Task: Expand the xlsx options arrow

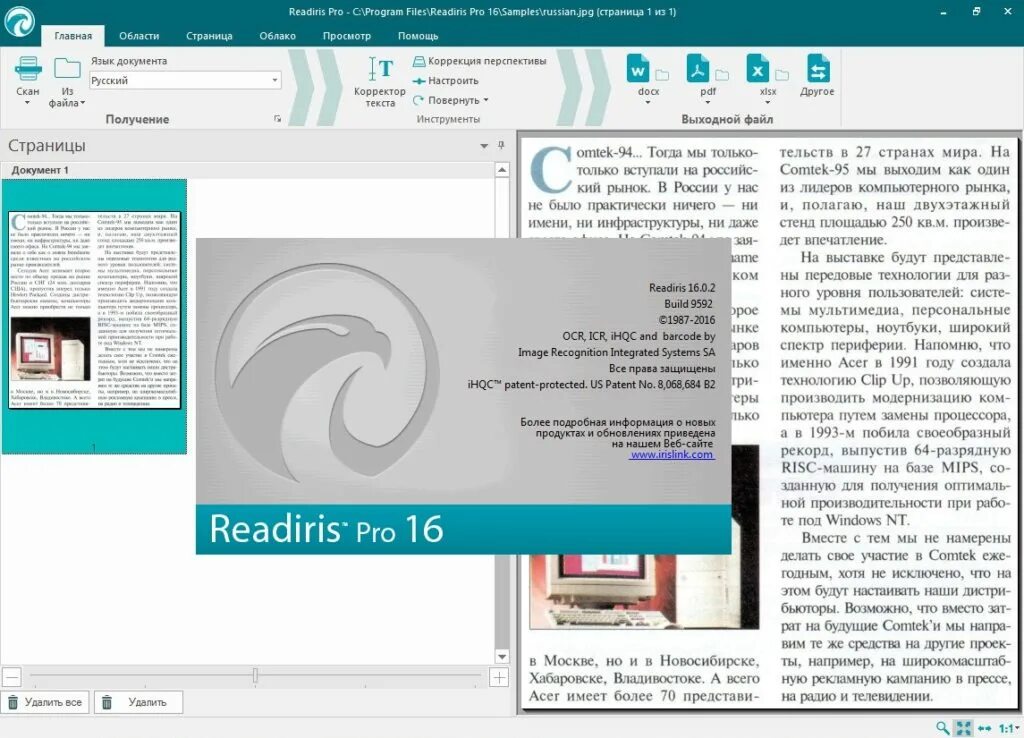Action: pos(768,103)
